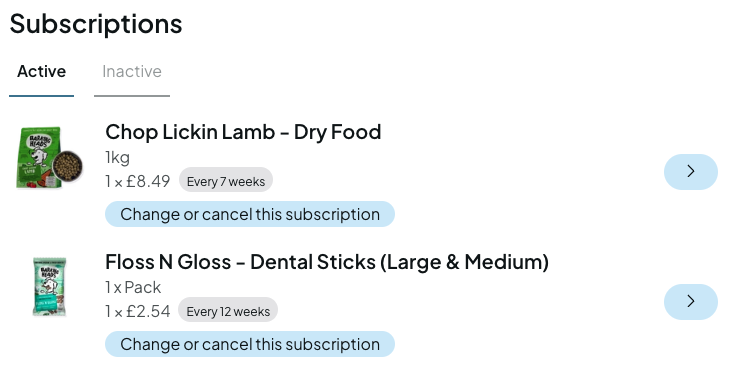The height and width of the screenshot is (370, 735).
Task: Click the teal Barking Heads dental pack
Action: pos(49,286)
